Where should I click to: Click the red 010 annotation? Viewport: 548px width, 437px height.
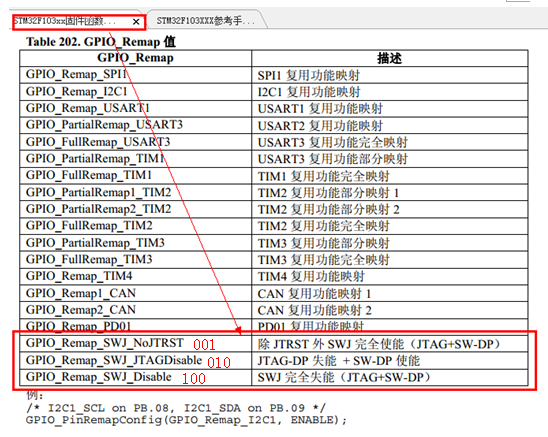click(219, 362)
